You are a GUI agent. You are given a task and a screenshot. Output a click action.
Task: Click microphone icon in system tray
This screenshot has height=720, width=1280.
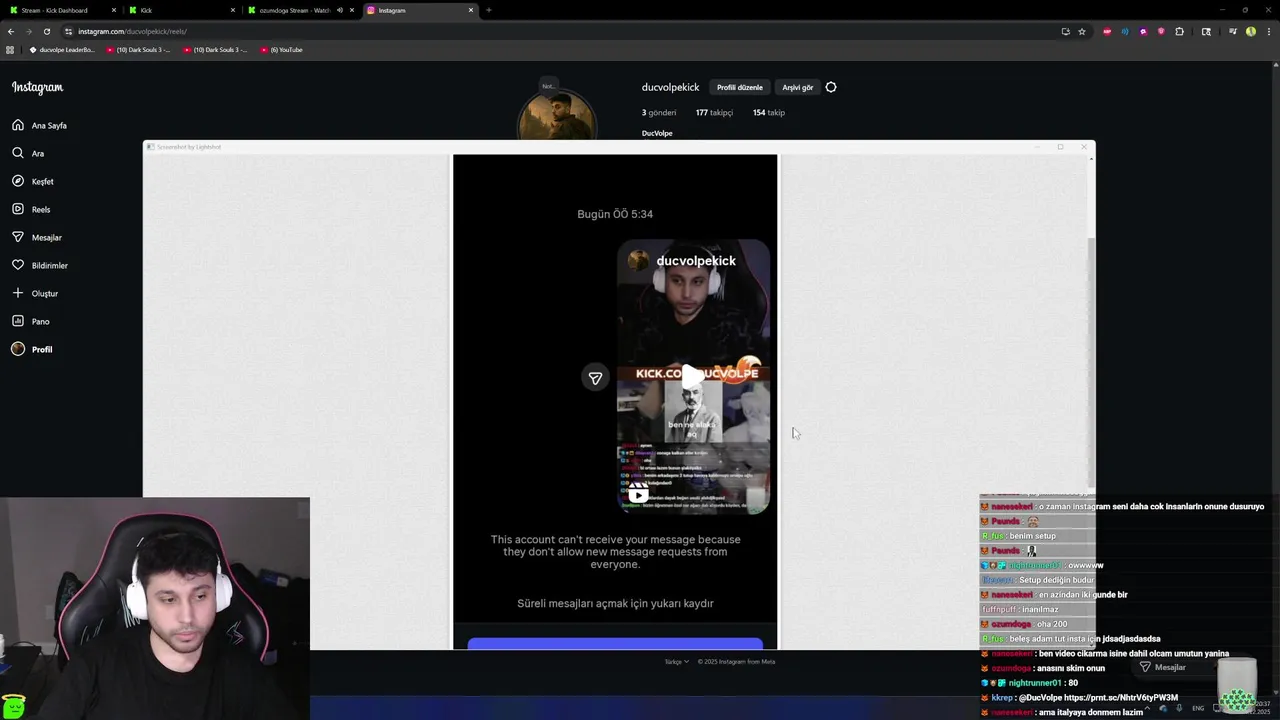pyautogui.click(x=1179, y=708)
